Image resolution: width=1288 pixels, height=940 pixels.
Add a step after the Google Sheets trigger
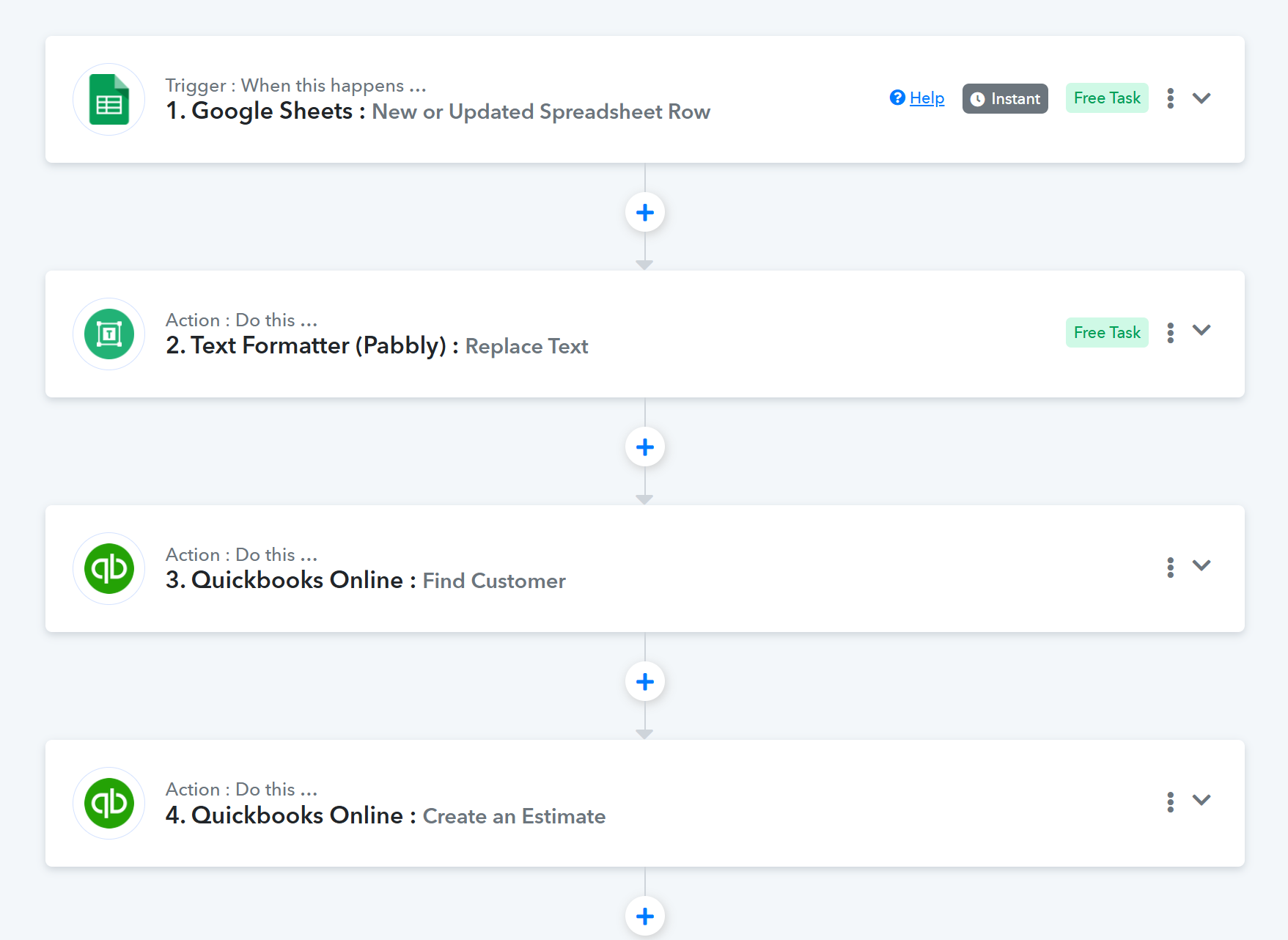645,213
